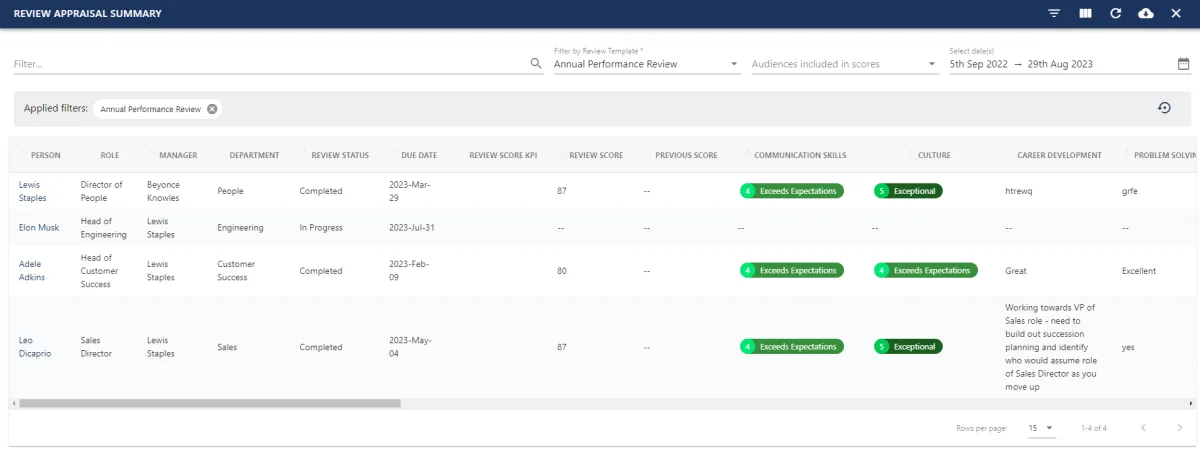The image size is (1200, 449).
Task: Click Beyonce Knowles manager cell
Action: pos(164,191)
